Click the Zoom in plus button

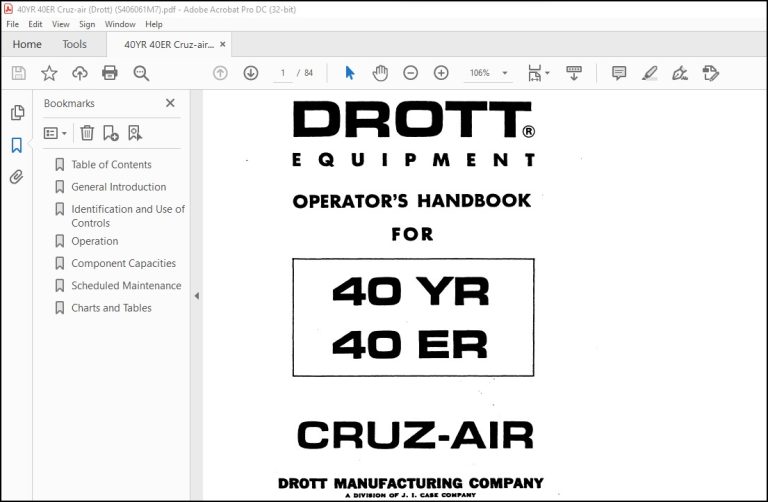click(x=441, y=73)
